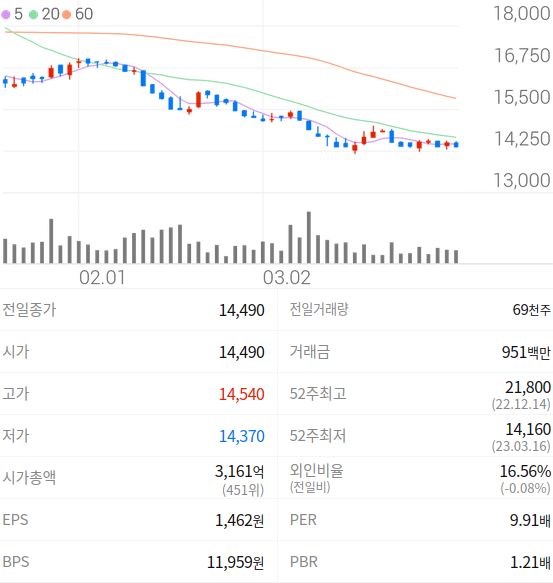Screen dimensions: 553x583
Task: Click the purple 5-day moving average dot
Action: tap(6, 15)
